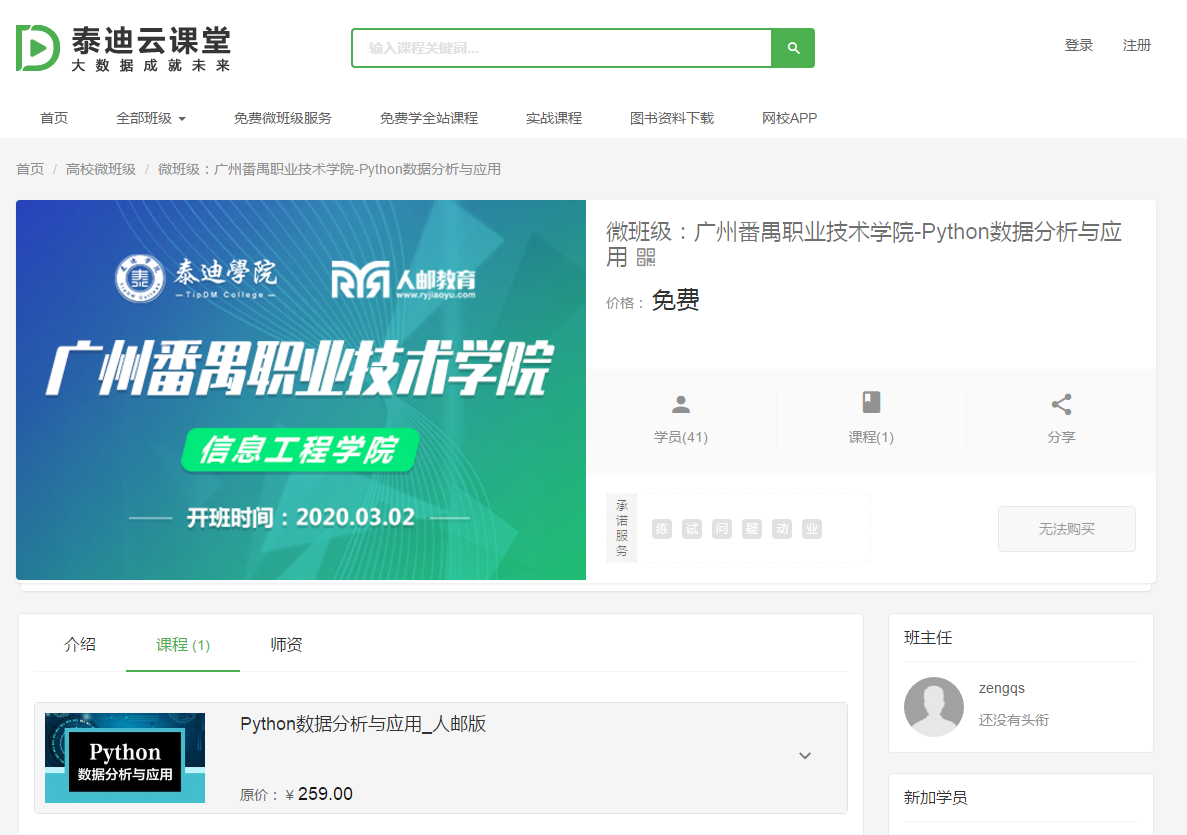Switch to the 课程 (1) tab

point(182,644)
